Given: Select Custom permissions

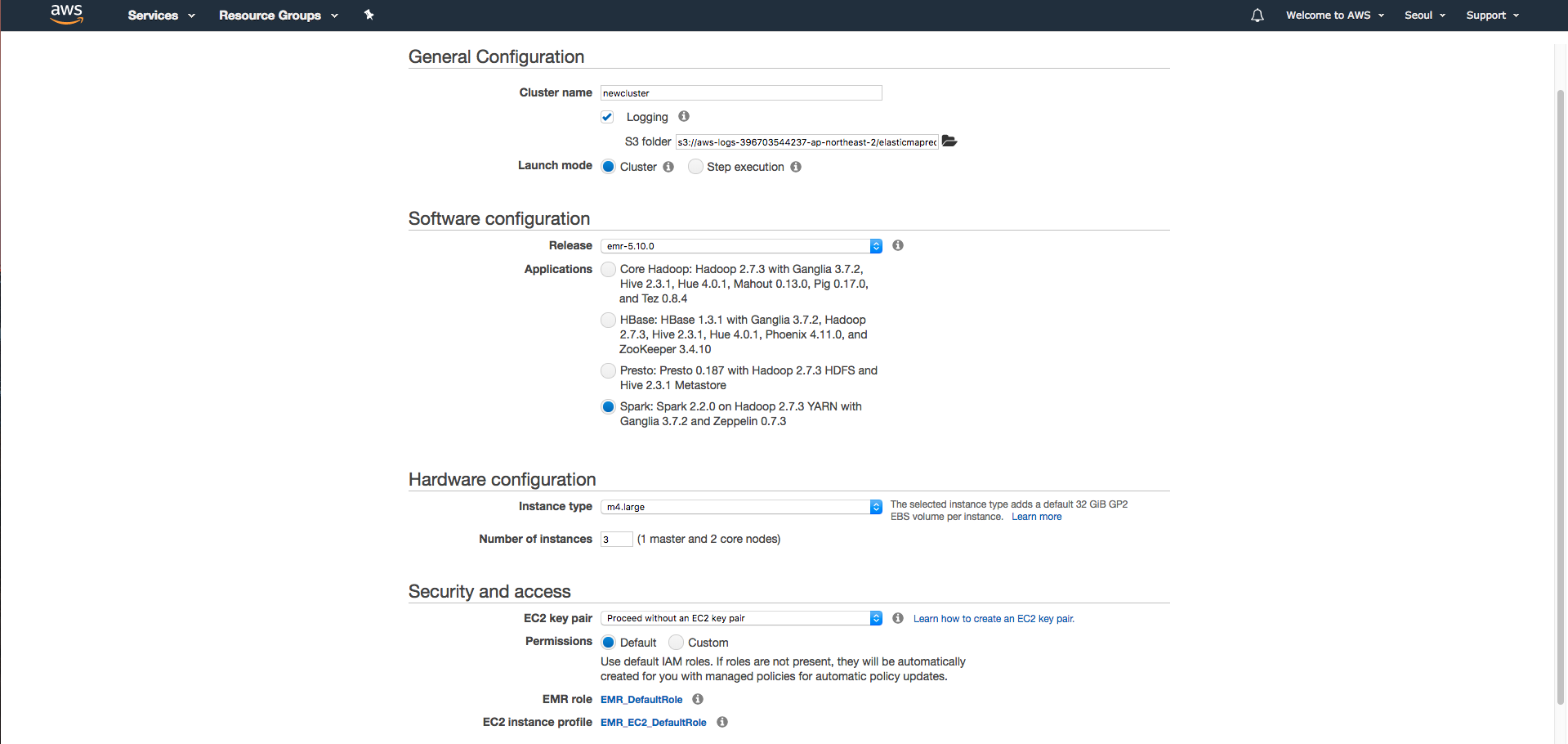Looking at the screenshot, I should click(x=676, y=642).
